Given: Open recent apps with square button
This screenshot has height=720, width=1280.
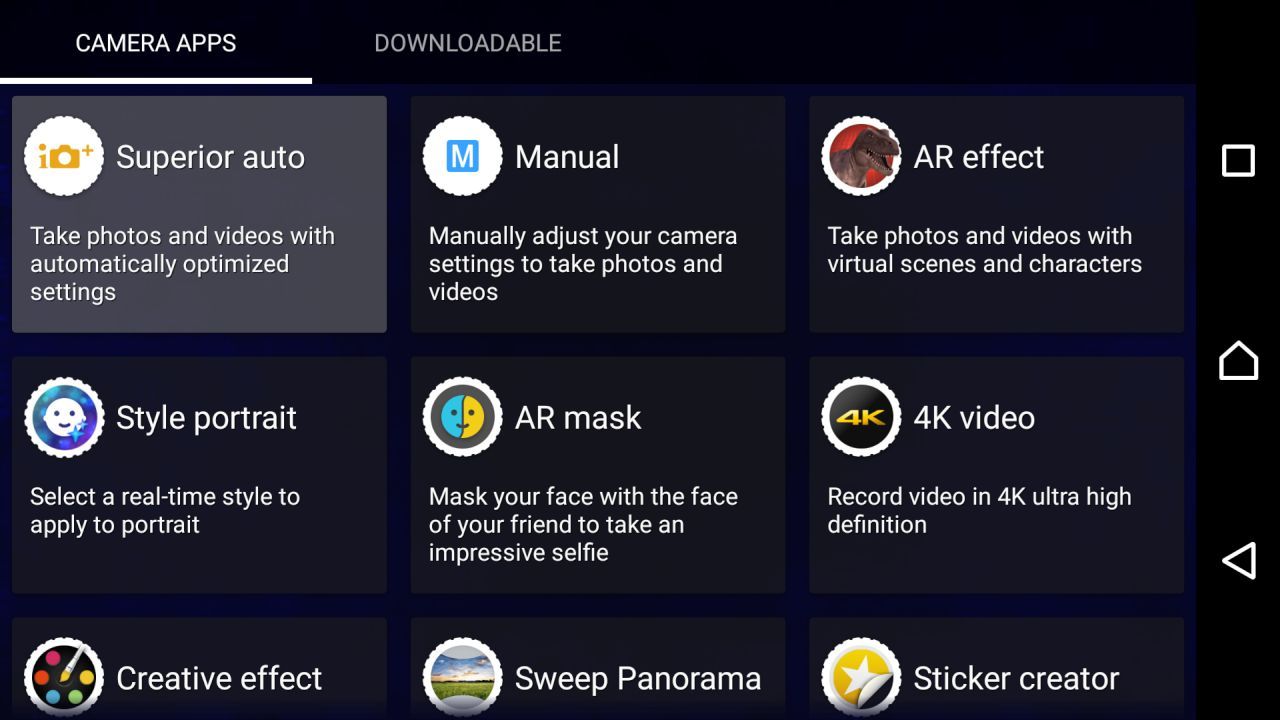Looking at the screenshot, I should (x=1238, y=161).
